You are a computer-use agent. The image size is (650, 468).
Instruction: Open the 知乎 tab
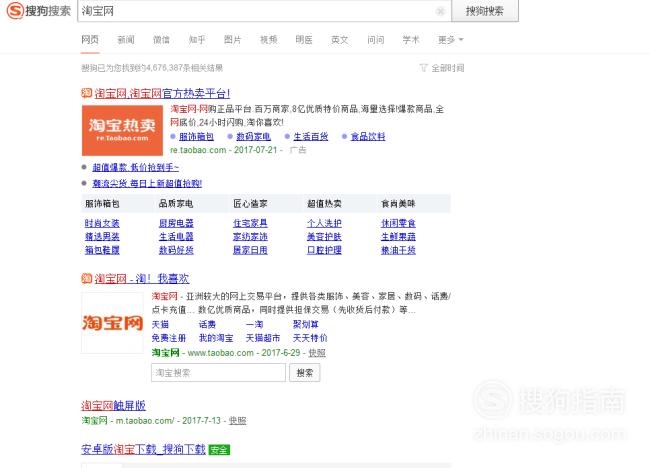pos(197,40)
